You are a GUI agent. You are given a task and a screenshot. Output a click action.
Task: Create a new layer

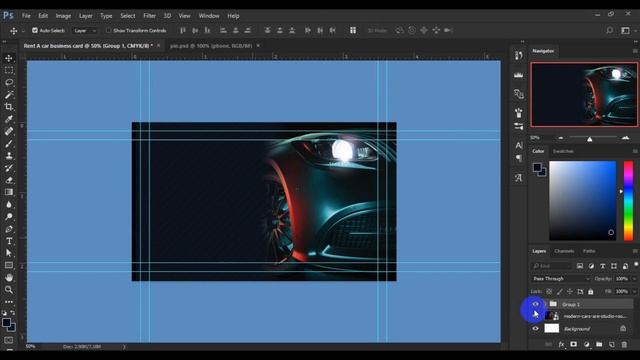click(x=611, y=344)
